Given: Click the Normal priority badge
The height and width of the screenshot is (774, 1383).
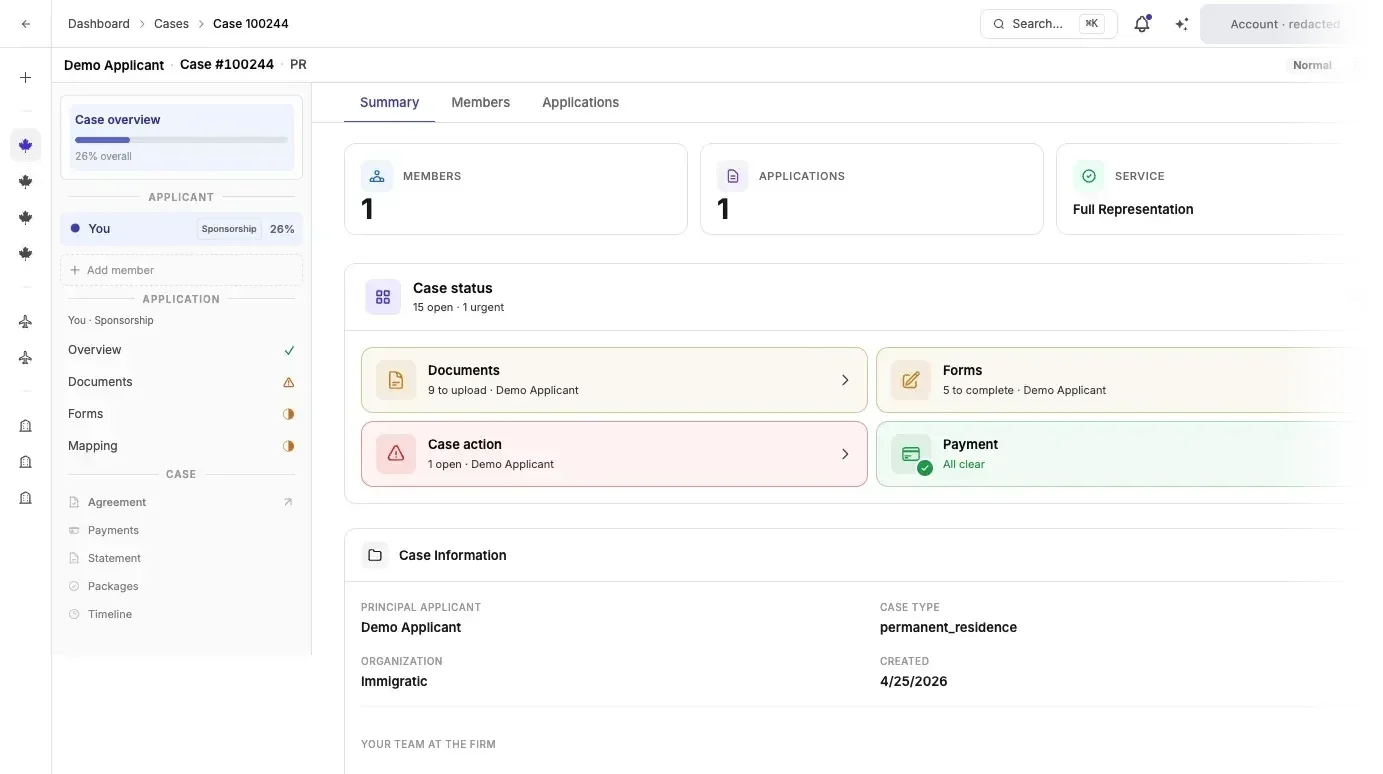Looking at the screenshot, I should point(1312,65).
